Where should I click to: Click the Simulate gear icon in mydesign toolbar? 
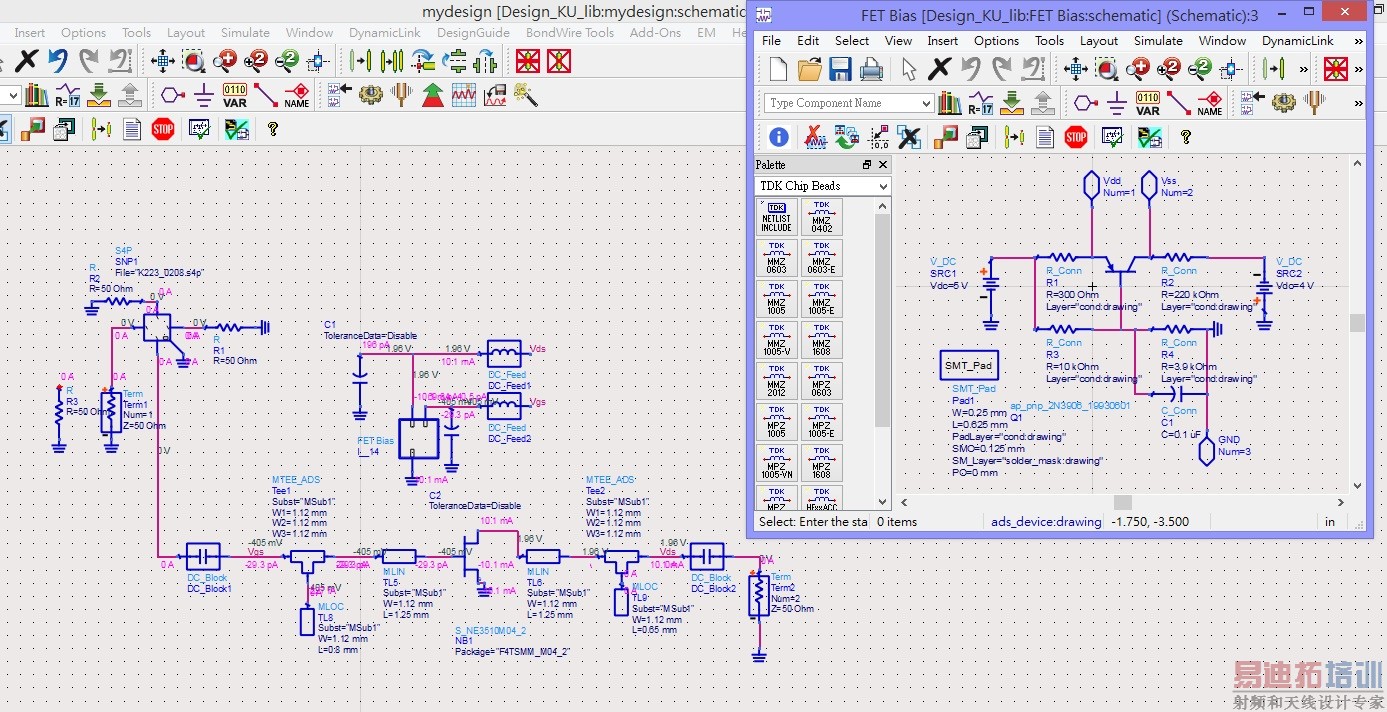[x=371, y=96]
